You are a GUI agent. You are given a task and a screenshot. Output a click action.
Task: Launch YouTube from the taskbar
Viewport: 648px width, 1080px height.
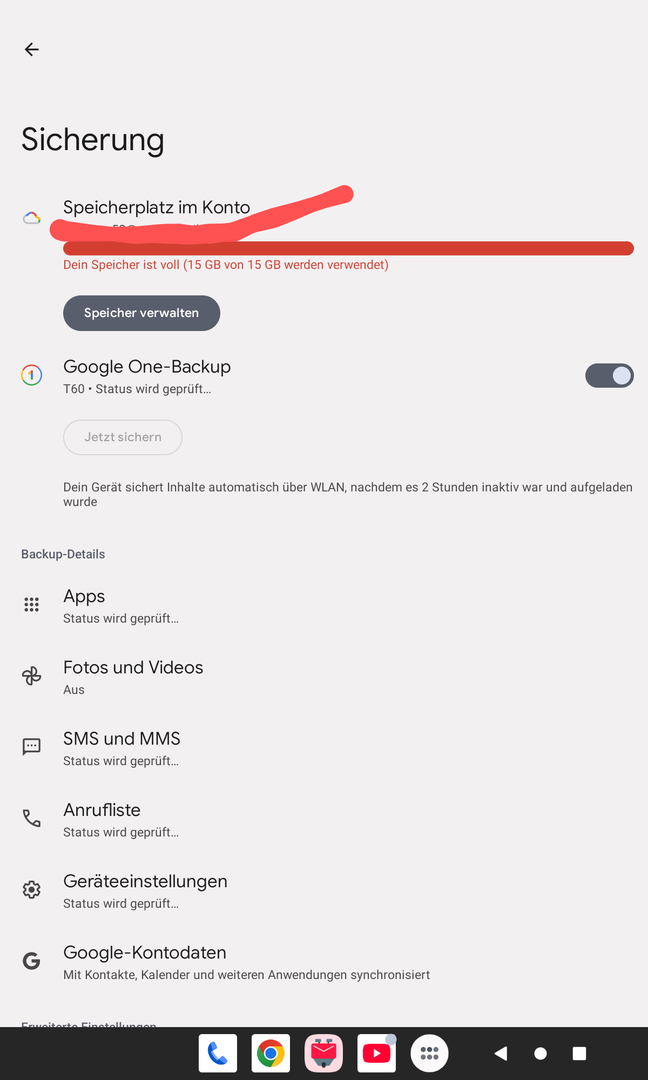tap(376, 1053)
